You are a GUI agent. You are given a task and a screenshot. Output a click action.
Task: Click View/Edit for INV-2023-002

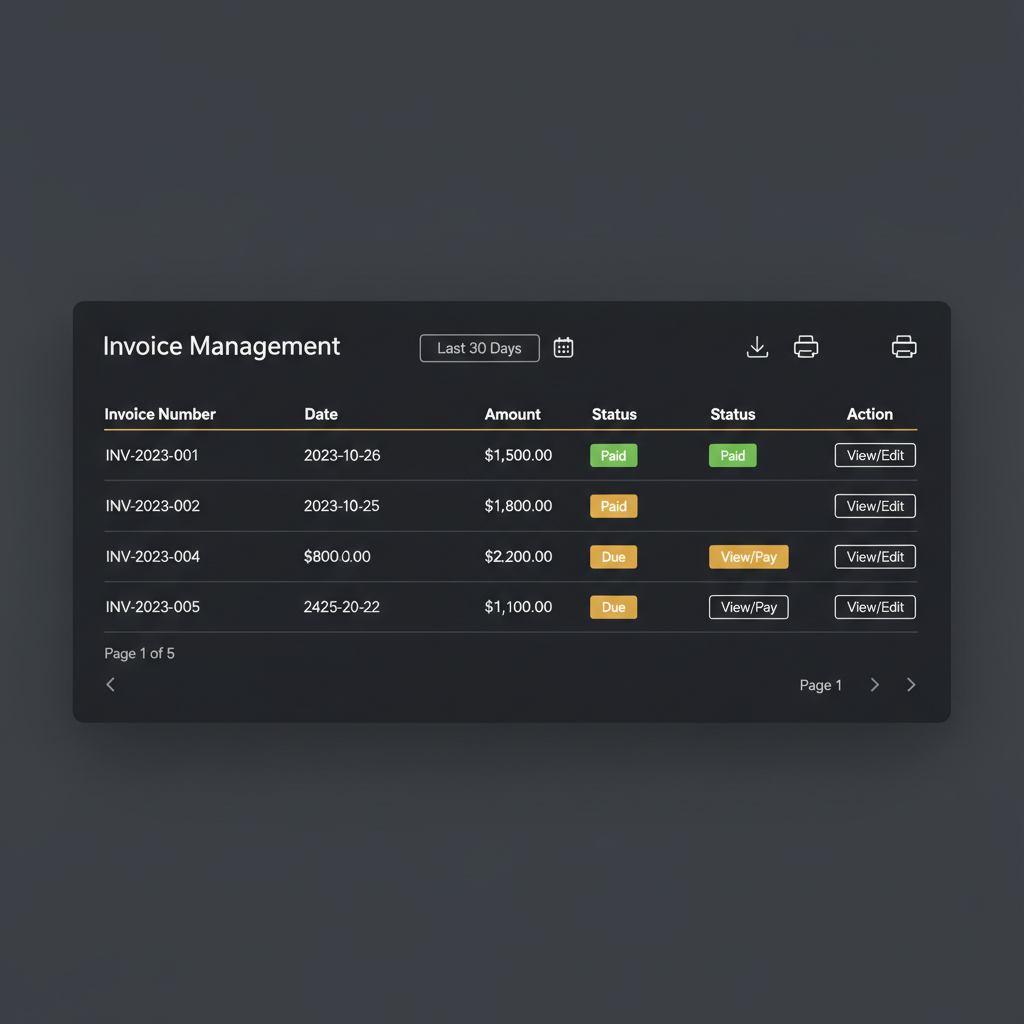point(875,506)
